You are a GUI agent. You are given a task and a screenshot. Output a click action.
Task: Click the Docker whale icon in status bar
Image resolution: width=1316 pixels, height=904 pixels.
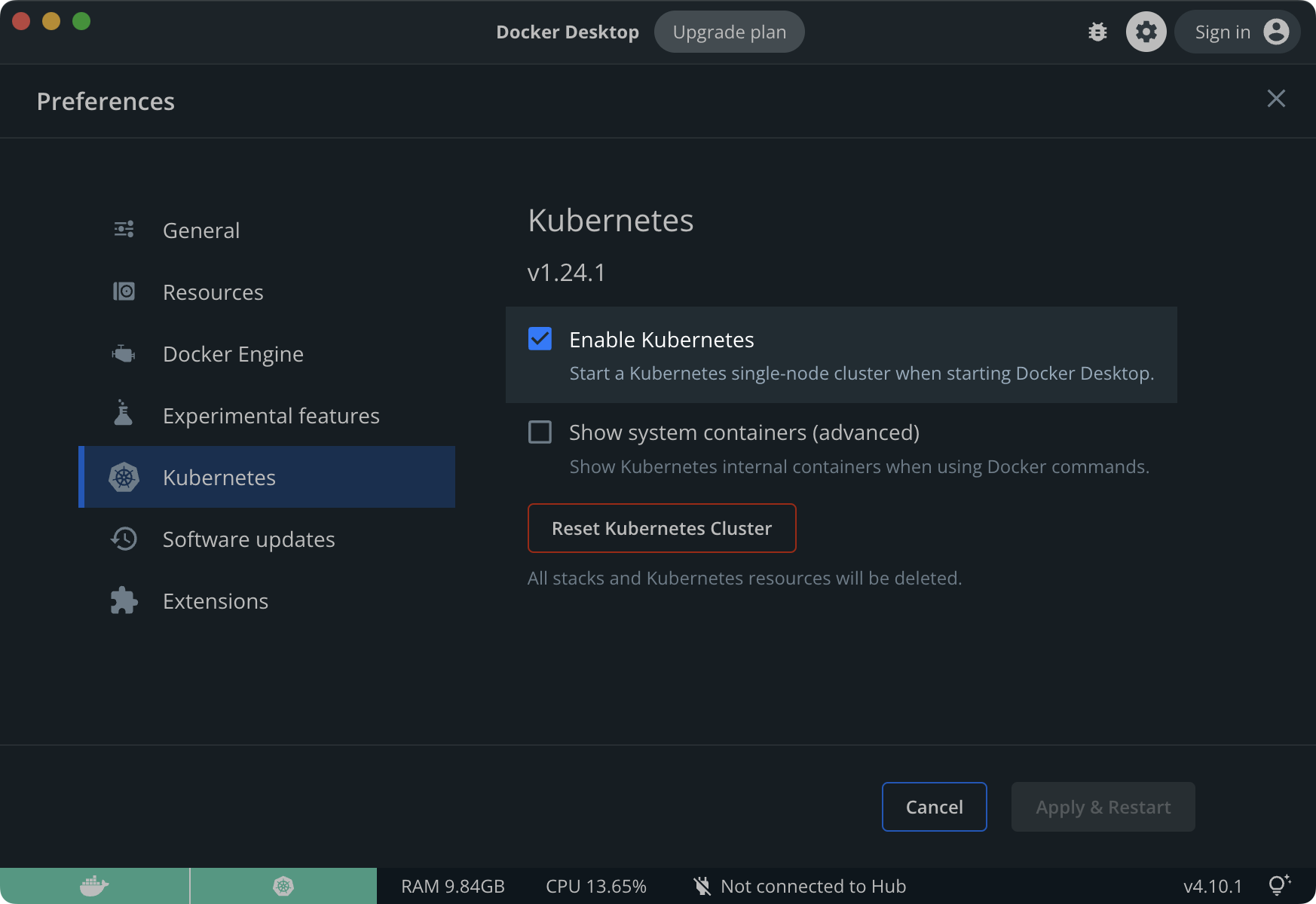point(94,885)
